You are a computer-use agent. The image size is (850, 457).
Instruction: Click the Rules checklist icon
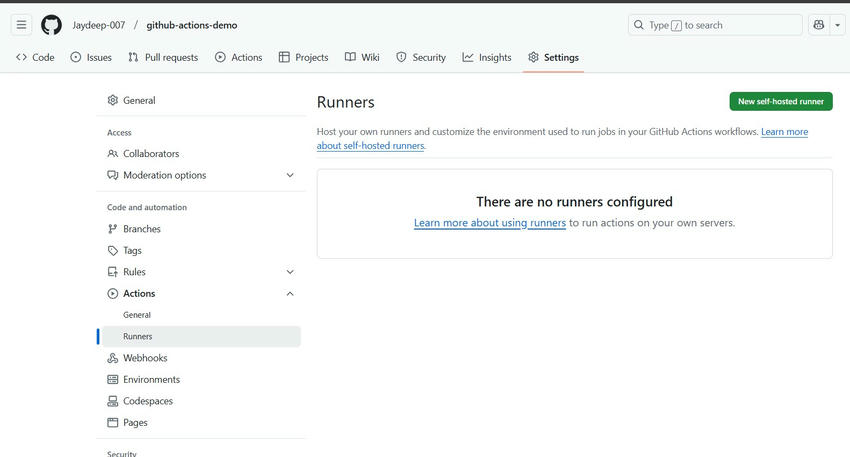coord(112,272)
